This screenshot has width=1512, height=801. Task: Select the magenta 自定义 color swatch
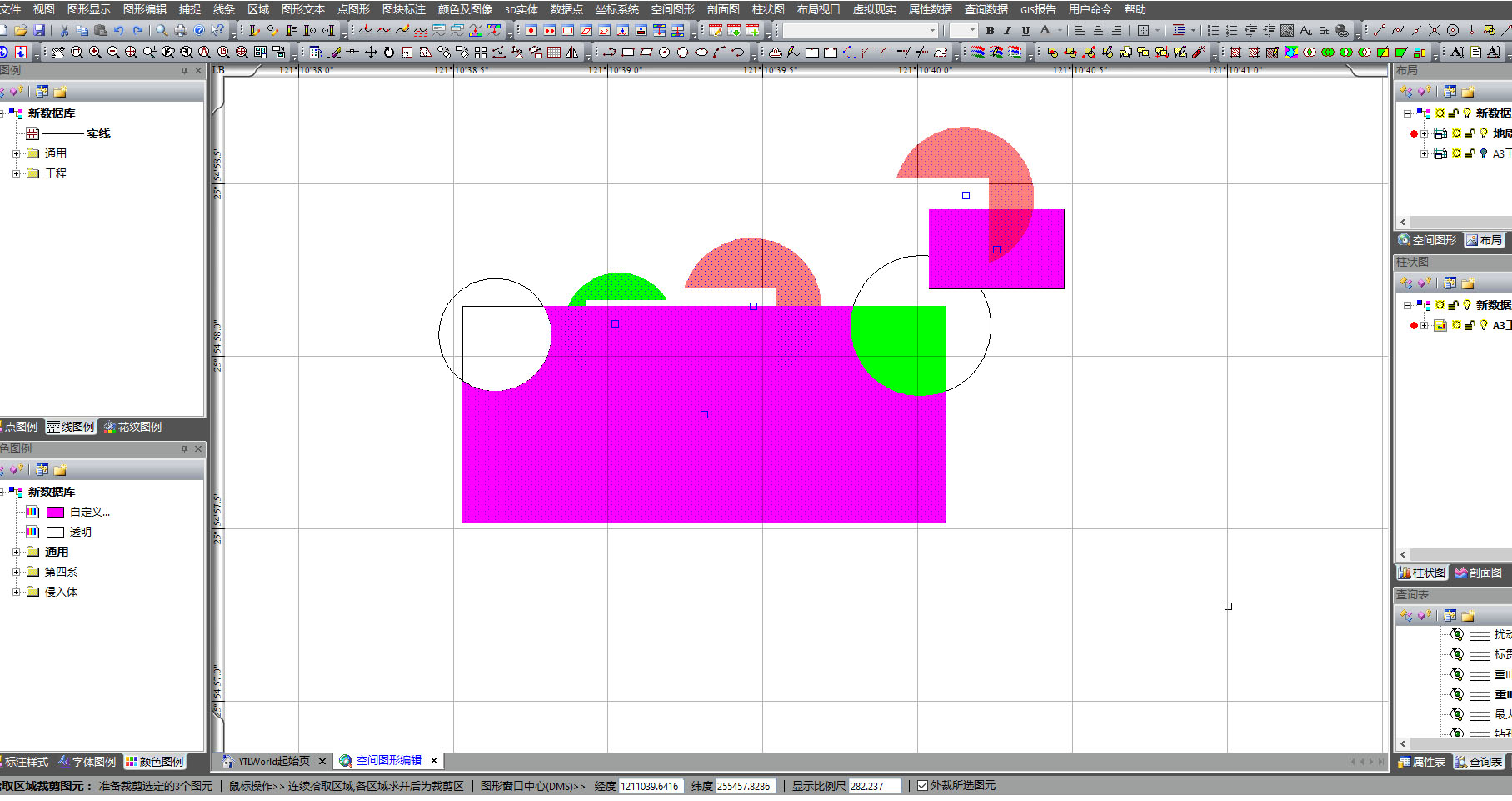tap(56, 512)
